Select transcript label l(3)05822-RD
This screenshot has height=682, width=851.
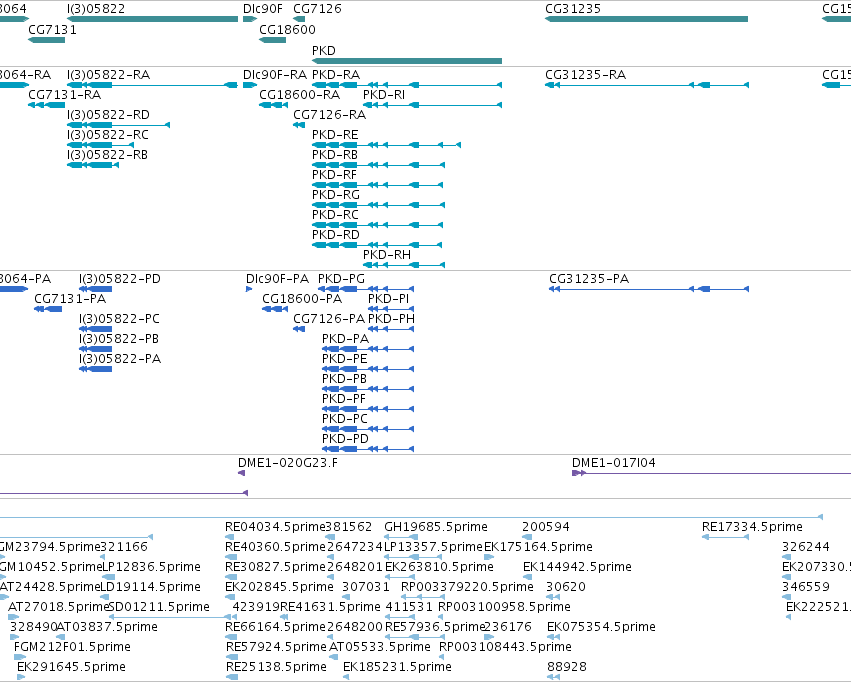[x=109, y=114]
